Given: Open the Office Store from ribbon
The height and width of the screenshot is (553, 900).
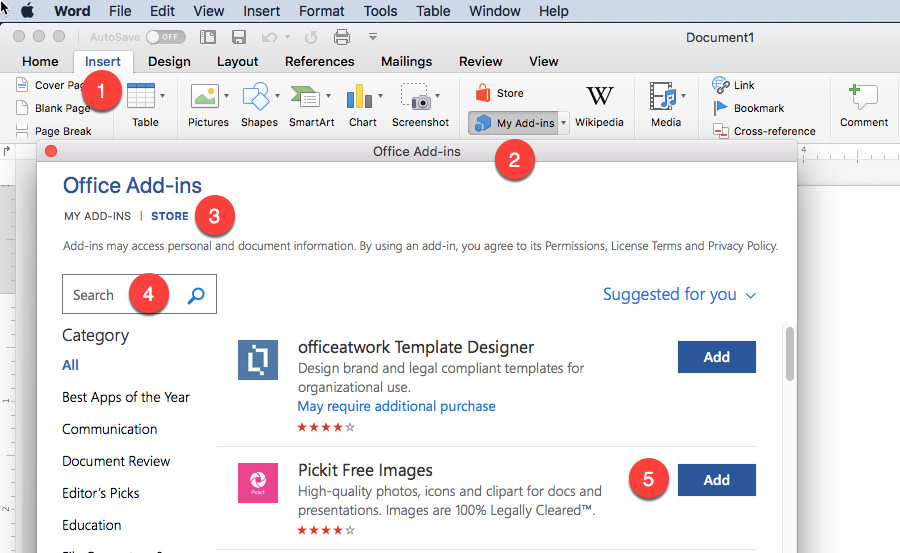Looking at the screenshot, I should point(499,93).
